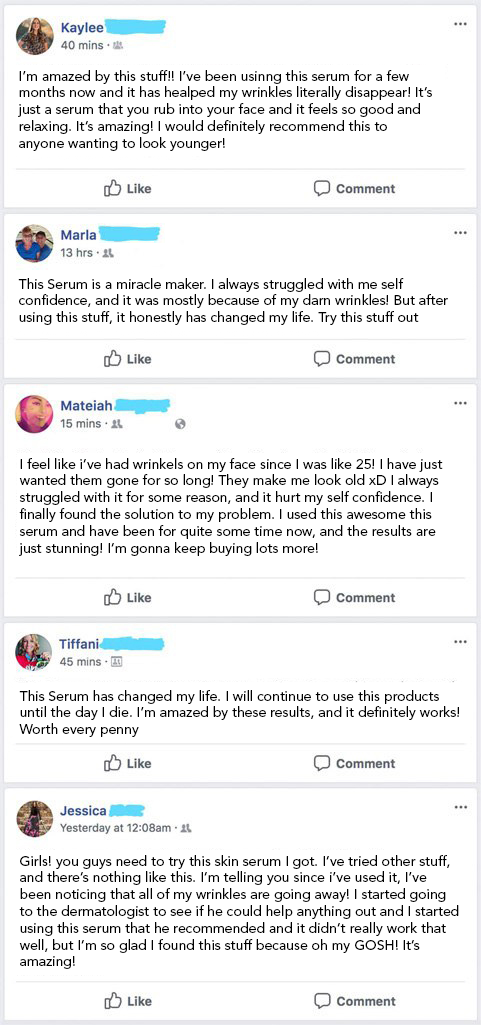Open more options on Mateiah's post
481x1025 pixels.
(460, 403)
